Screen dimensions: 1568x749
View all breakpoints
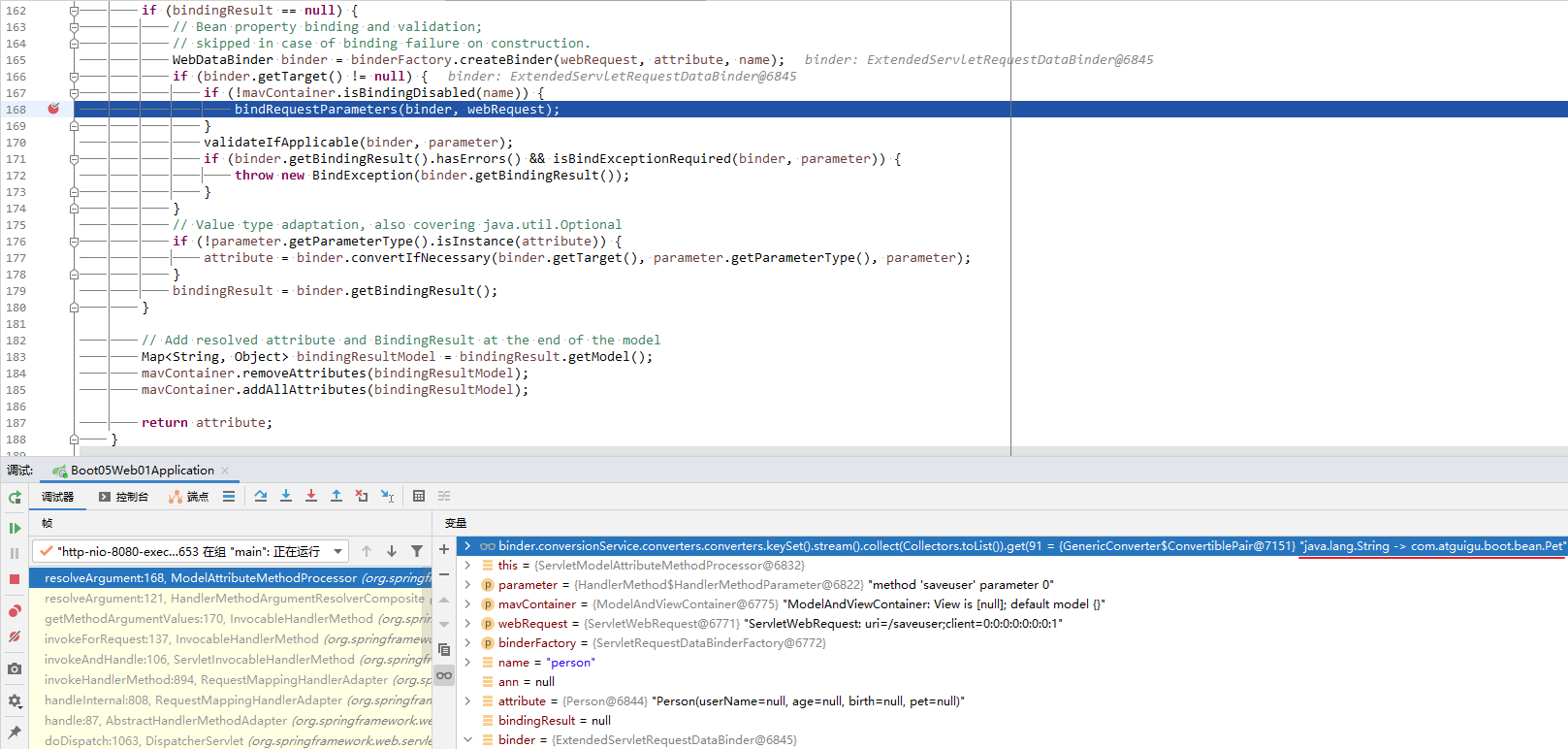coord(15,611)
